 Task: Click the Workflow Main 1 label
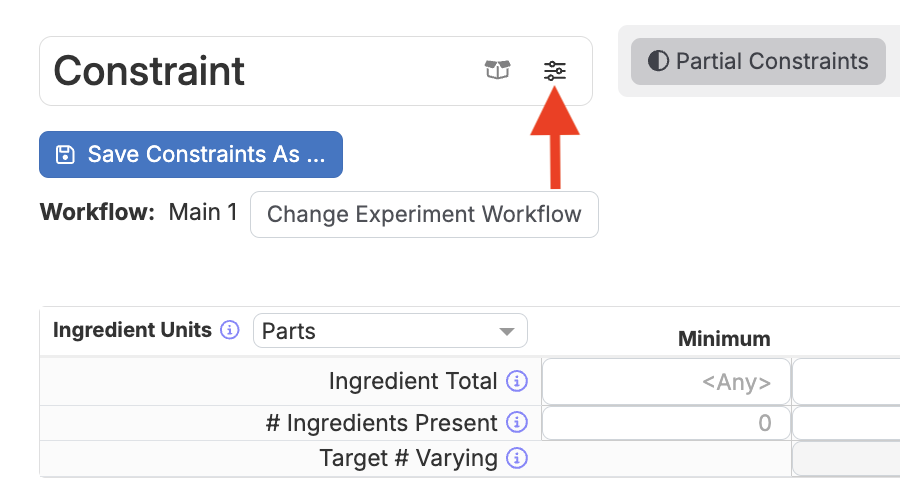(x=203, y=212)
